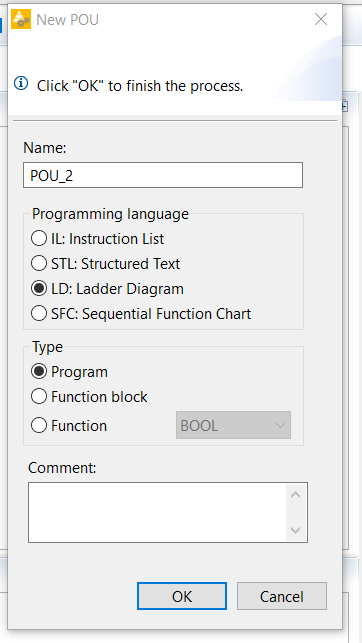Open the BOOL return type dropdown
Image resolution: width=362 pixels, height=643 pixels.
tap(233, 425)
